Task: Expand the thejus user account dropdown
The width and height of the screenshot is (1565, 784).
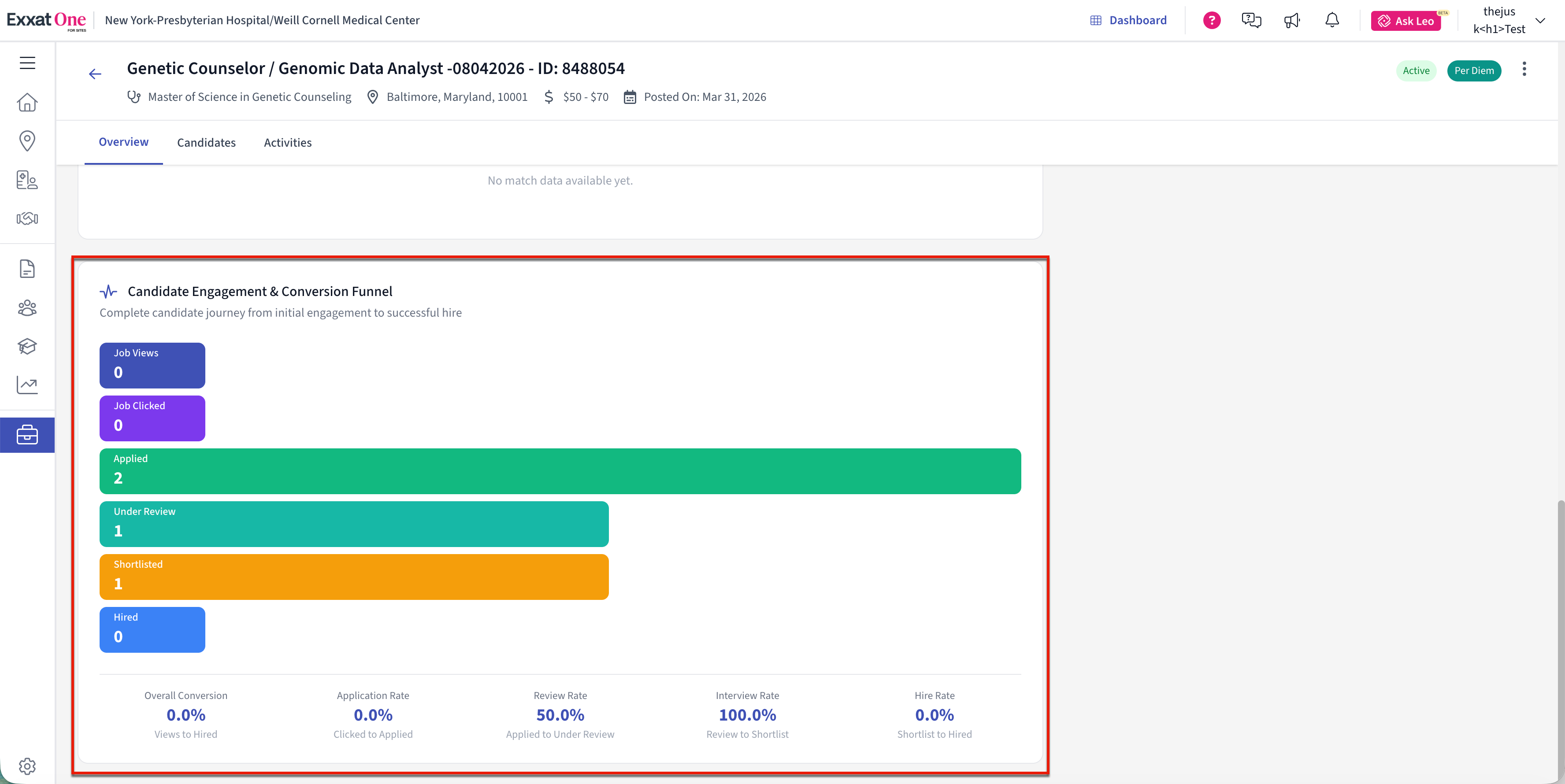Action: tap(1539, 21)
